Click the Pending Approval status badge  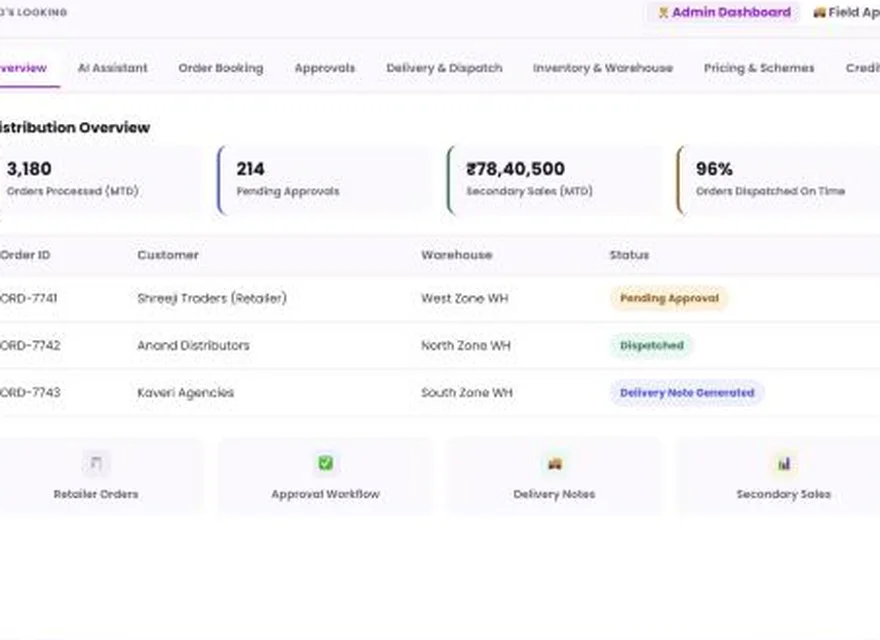pyautogui.click(x=669, y=298)
